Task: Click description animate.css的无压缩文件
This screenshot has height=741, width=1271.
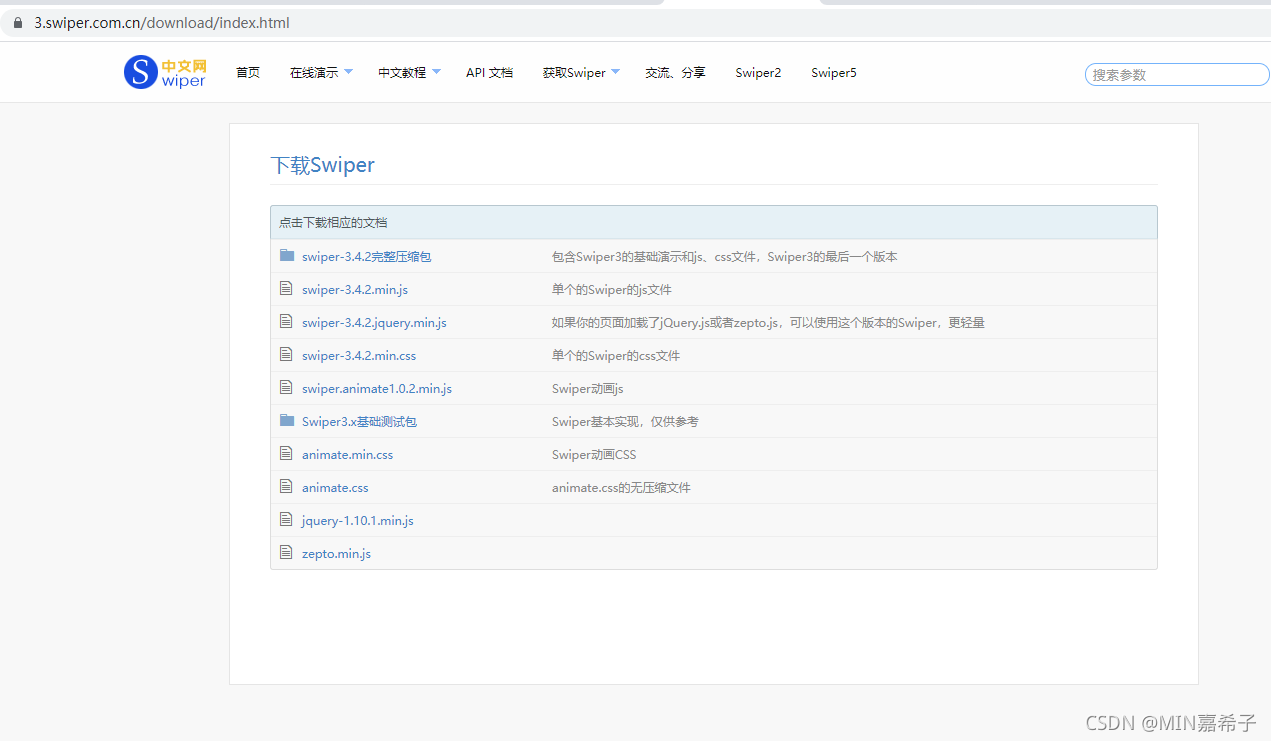Action: 621,488
